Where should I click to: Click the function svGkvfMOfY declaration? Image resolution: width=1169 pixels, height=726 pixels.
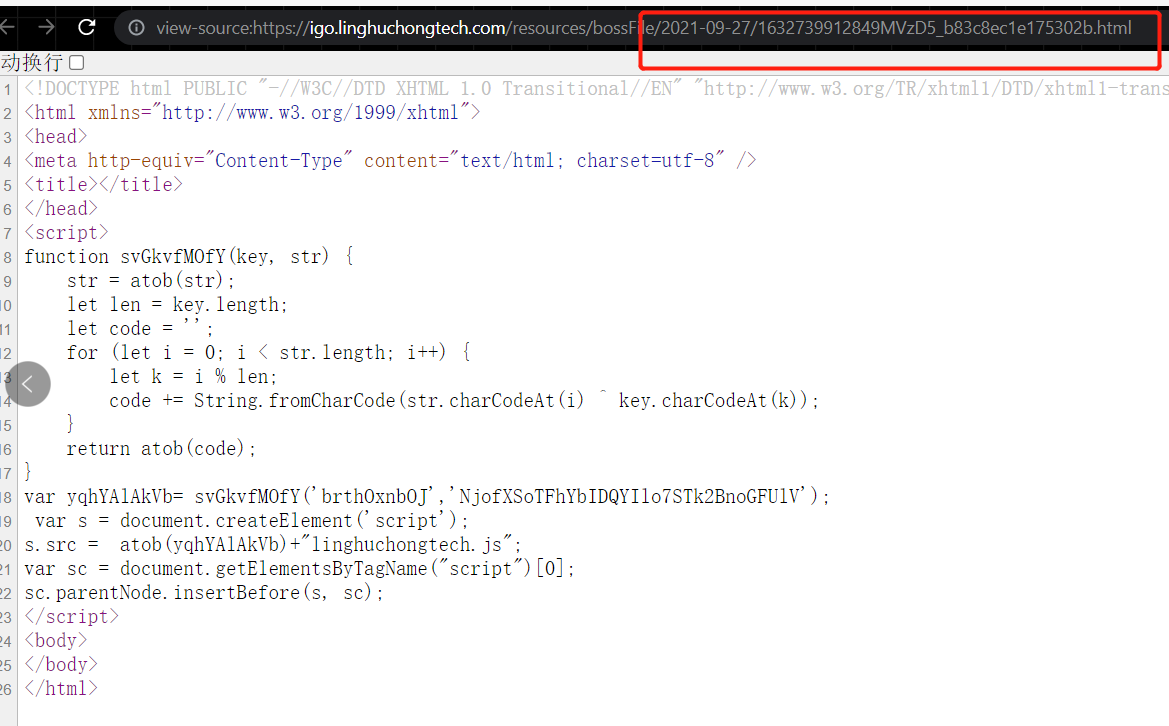coord(189,256)
